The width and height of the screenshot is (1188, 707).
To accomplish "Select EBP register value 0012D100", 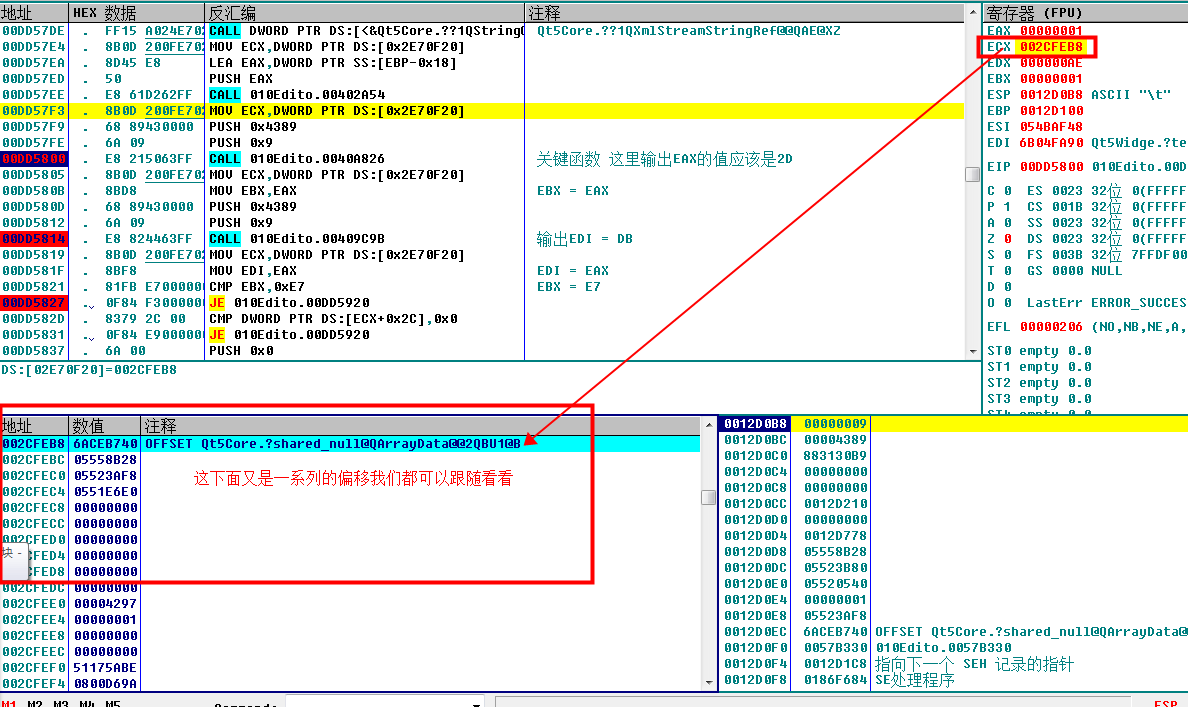I will 1051,111.
